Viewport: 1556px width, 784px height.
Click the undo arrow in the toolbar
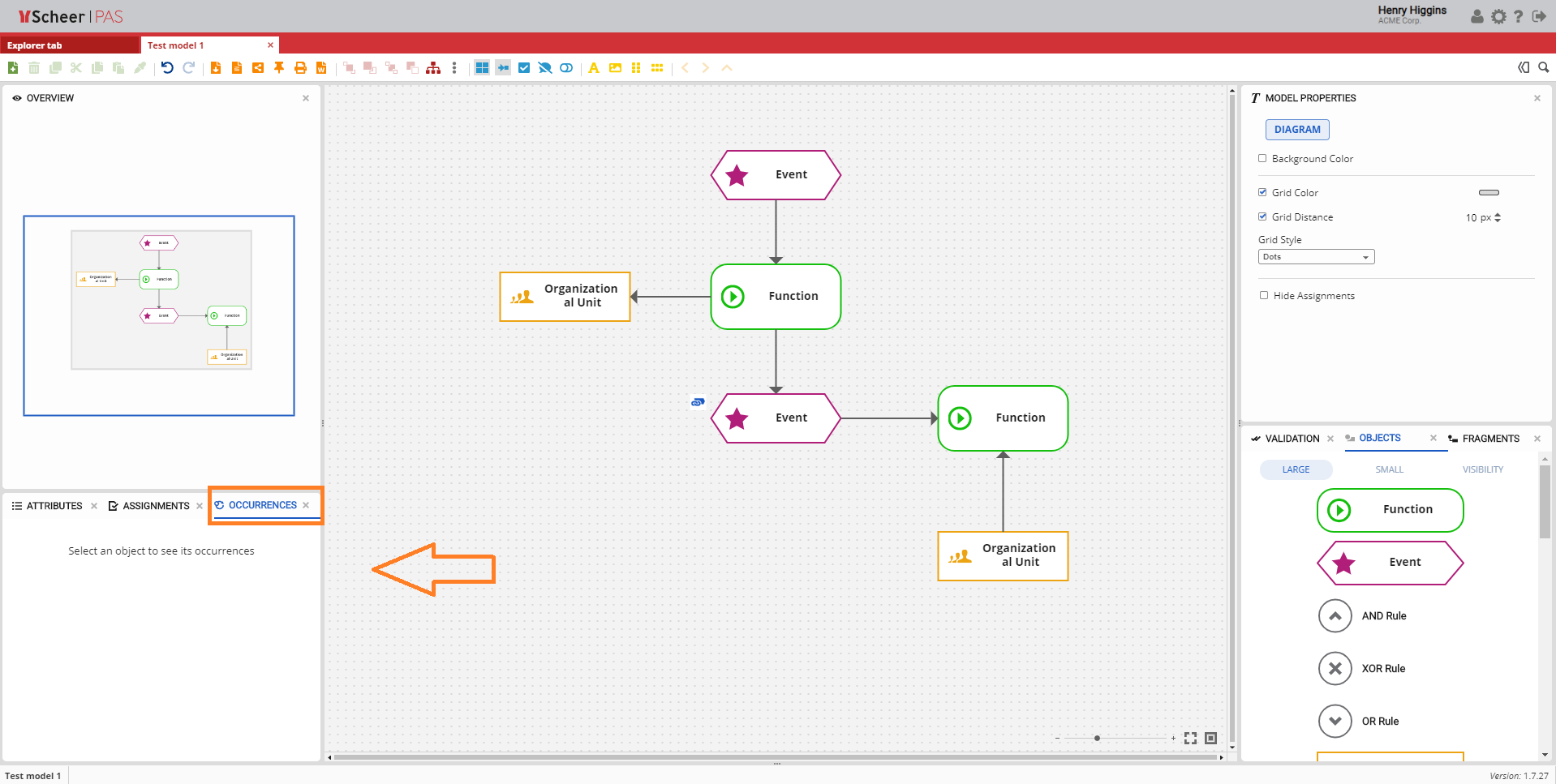tap(167, 68)
